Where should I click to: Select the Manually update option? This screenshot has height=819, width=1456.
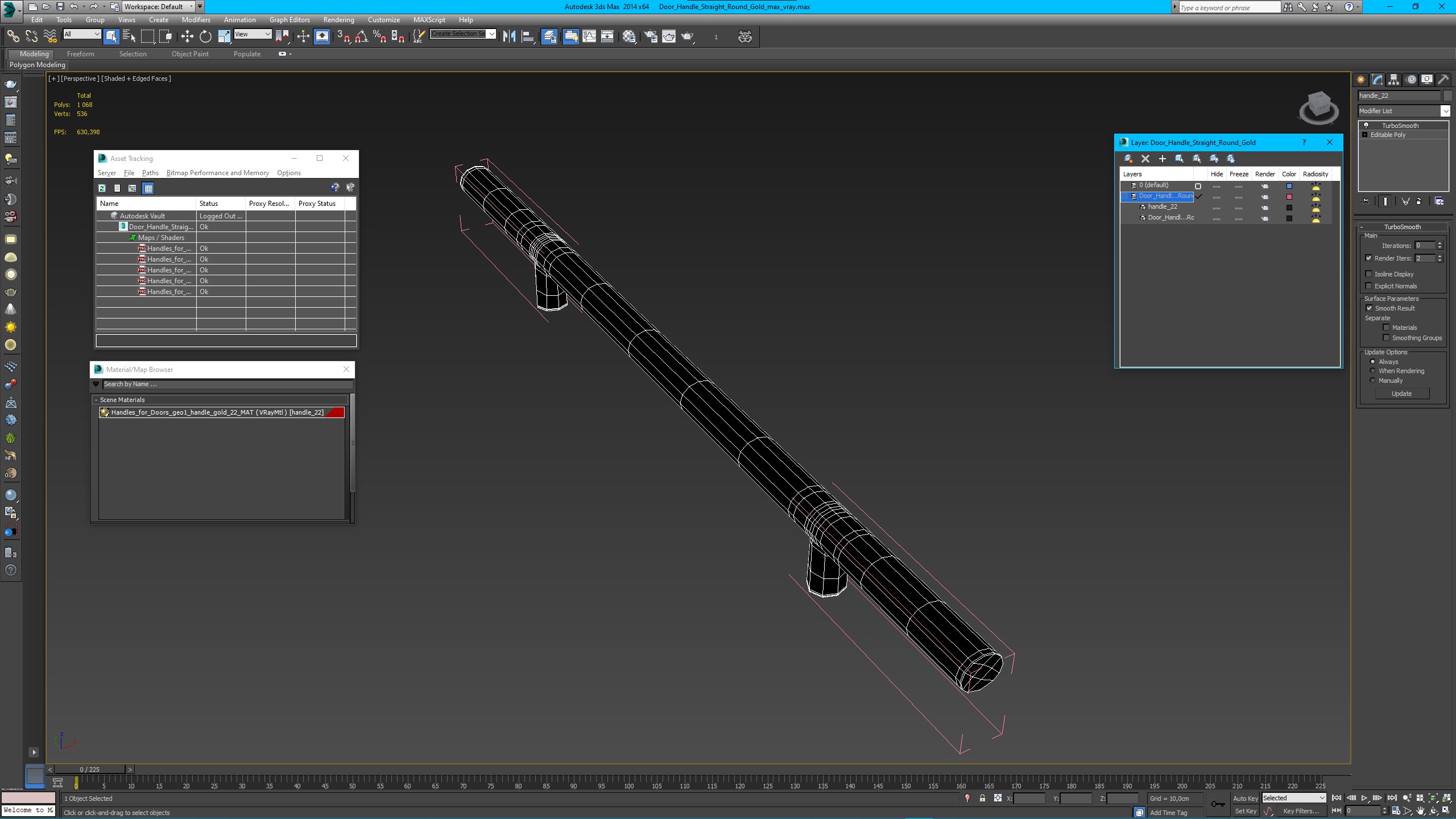tap(1373, 380)
